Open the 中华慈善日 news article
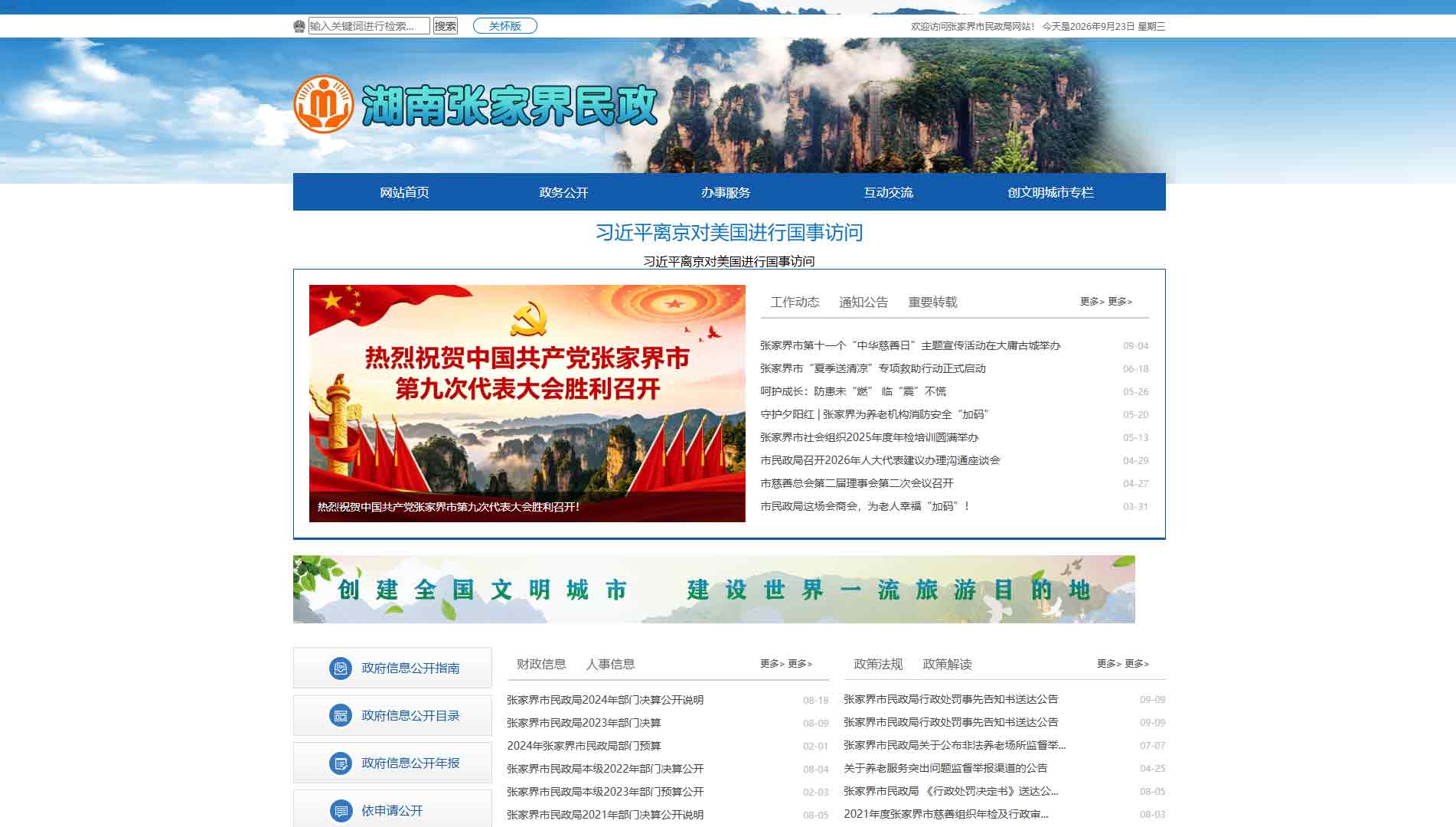This screenshot has height=827, width=1456. pos(910,345)
